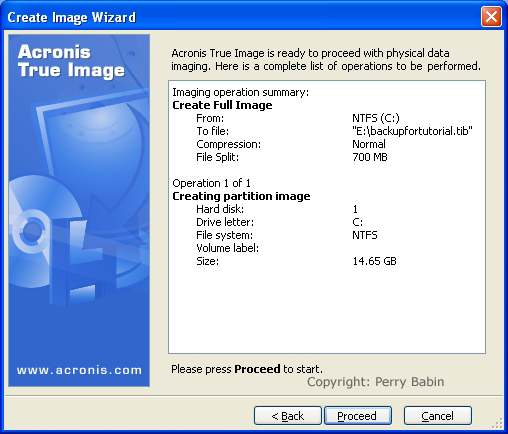
Task: Click the Proceed button
Action: click(x=358, y=415)
